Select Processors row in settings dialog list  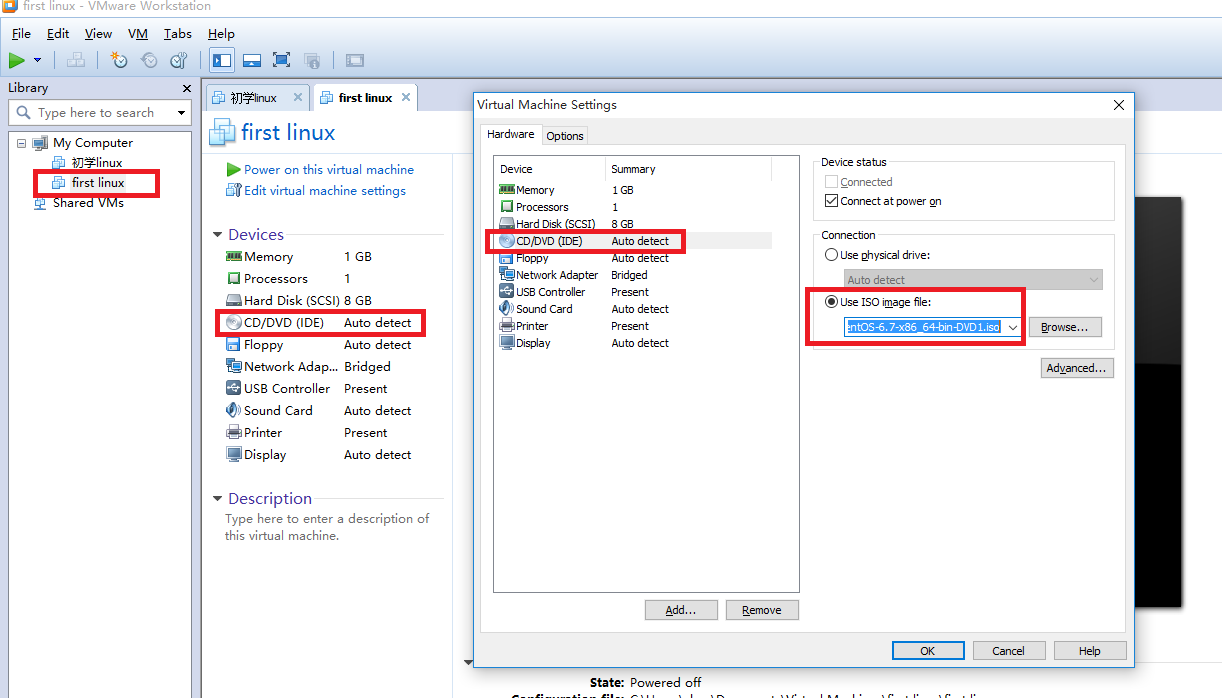635,207
